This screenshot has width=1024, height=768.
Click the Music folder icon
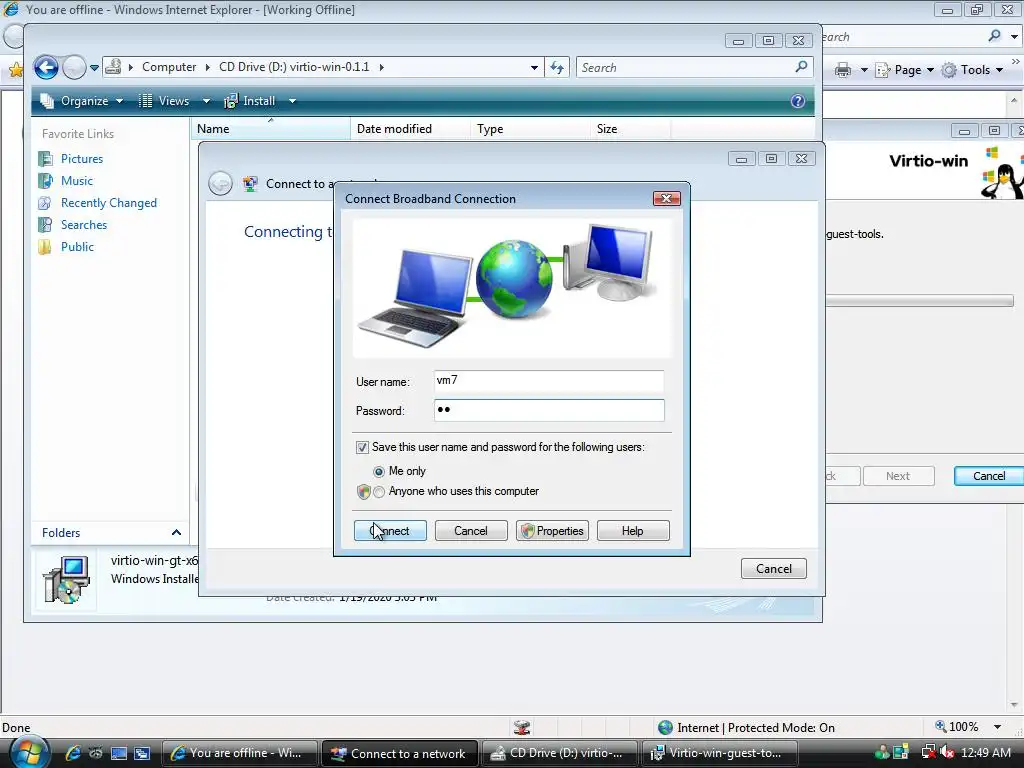pos(45,181)
